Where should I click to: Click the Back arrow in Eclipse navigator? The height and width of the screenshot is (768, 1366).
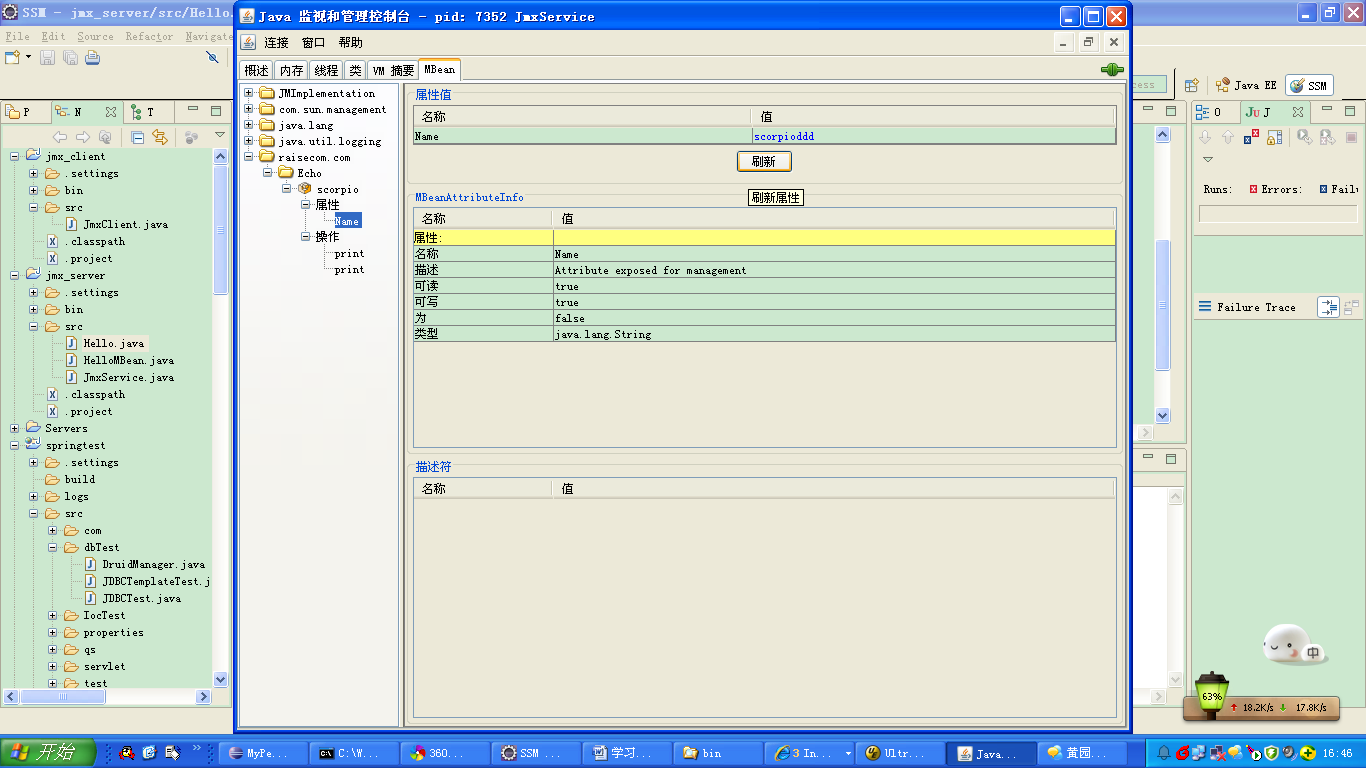pos(60,137)
